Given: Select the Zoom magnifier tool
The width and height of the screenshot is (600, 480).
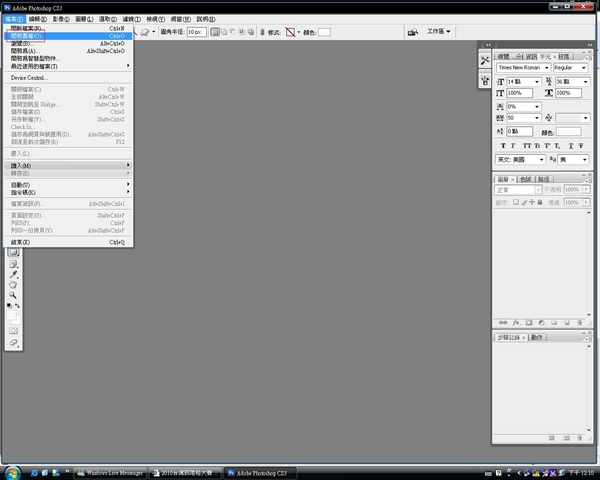Looking at the screenshot, I should (13, 295).
